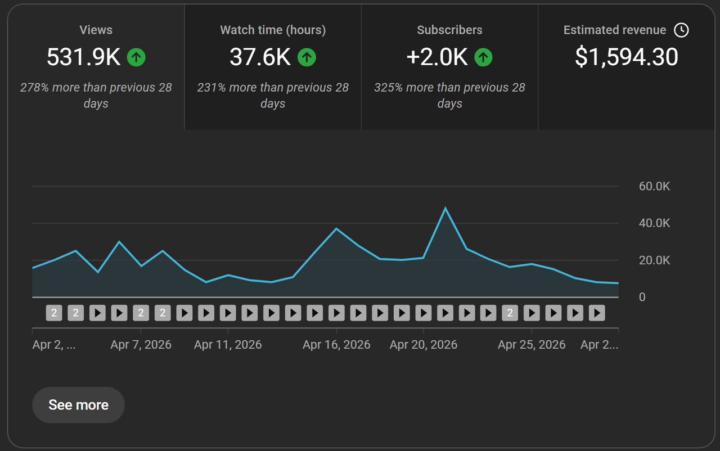Click the play marker under the highest chart peak

[445, 313]
